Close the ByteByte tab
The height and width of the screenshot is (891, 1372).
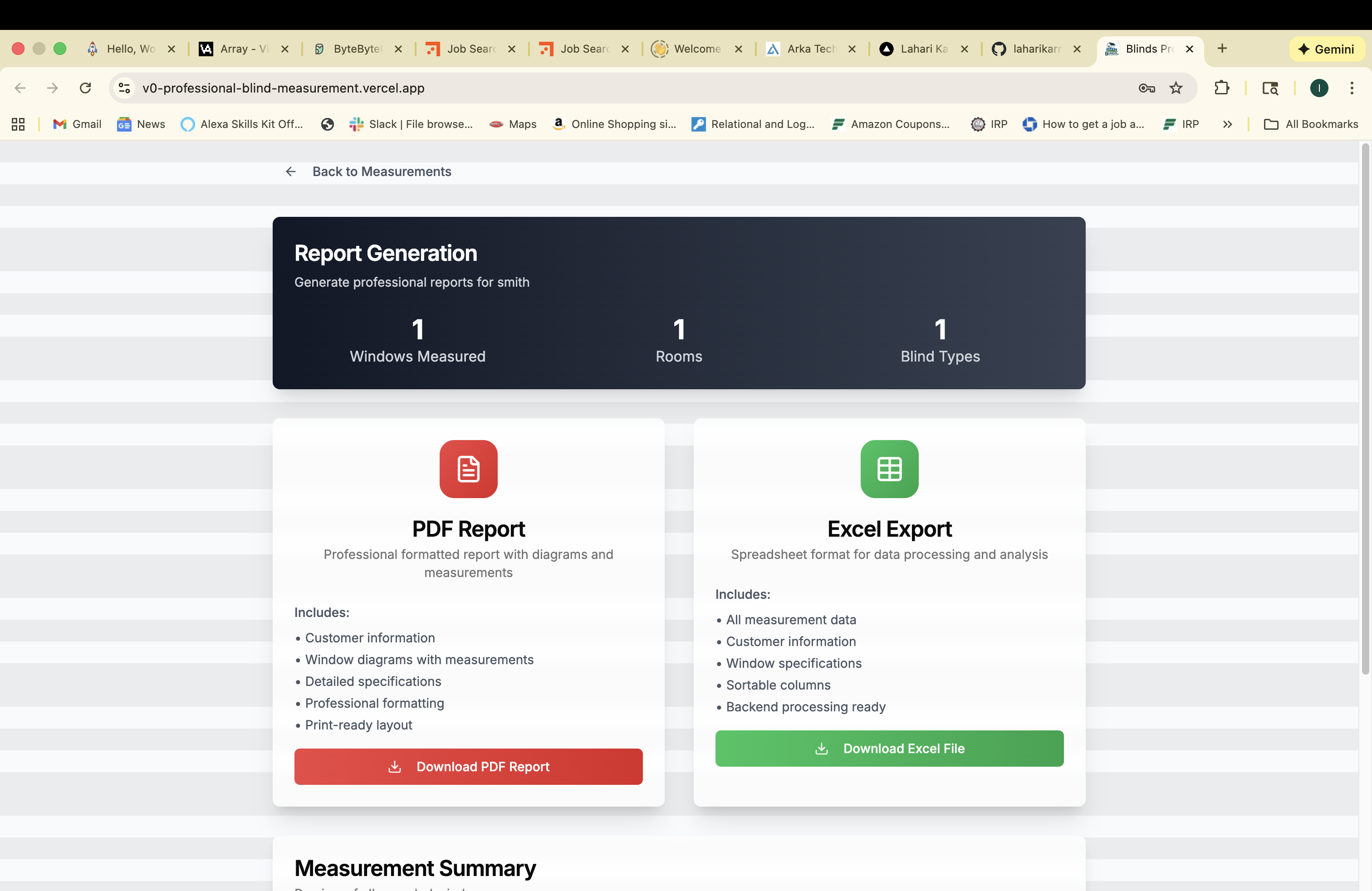[x=398, y=49]
